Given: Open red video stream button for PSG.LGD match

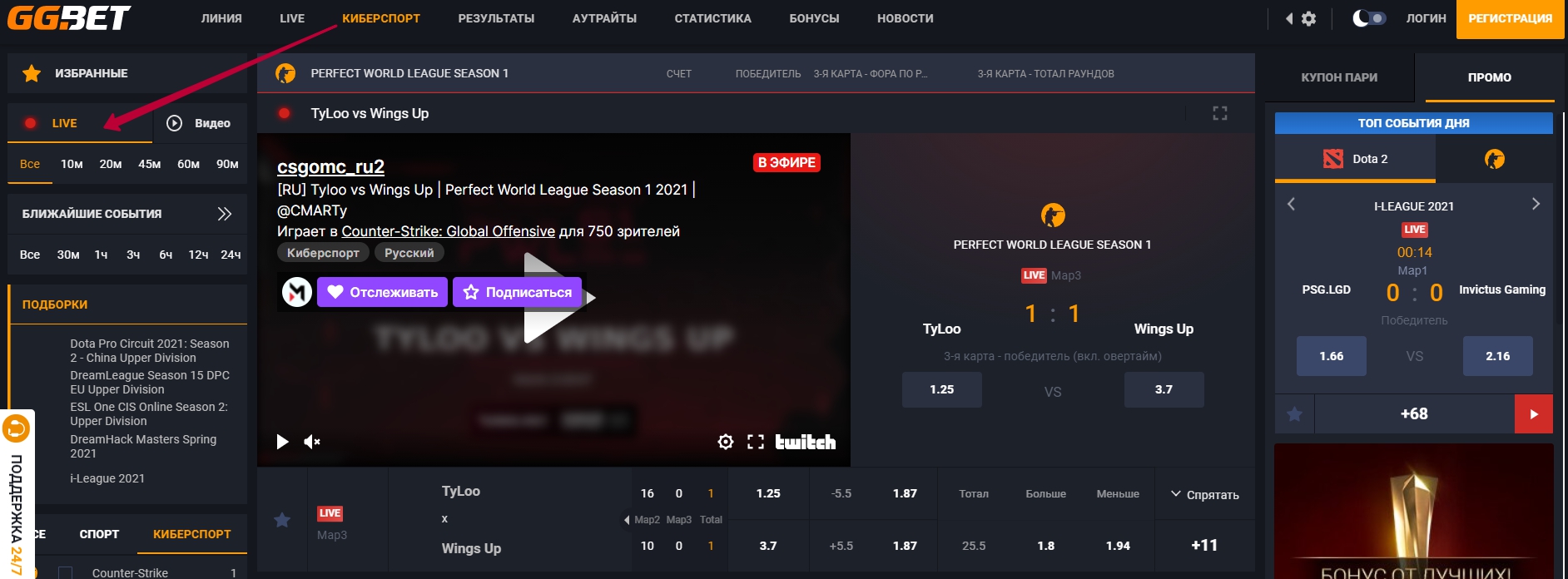Looking at the screenshot, I should (1533, 414).
